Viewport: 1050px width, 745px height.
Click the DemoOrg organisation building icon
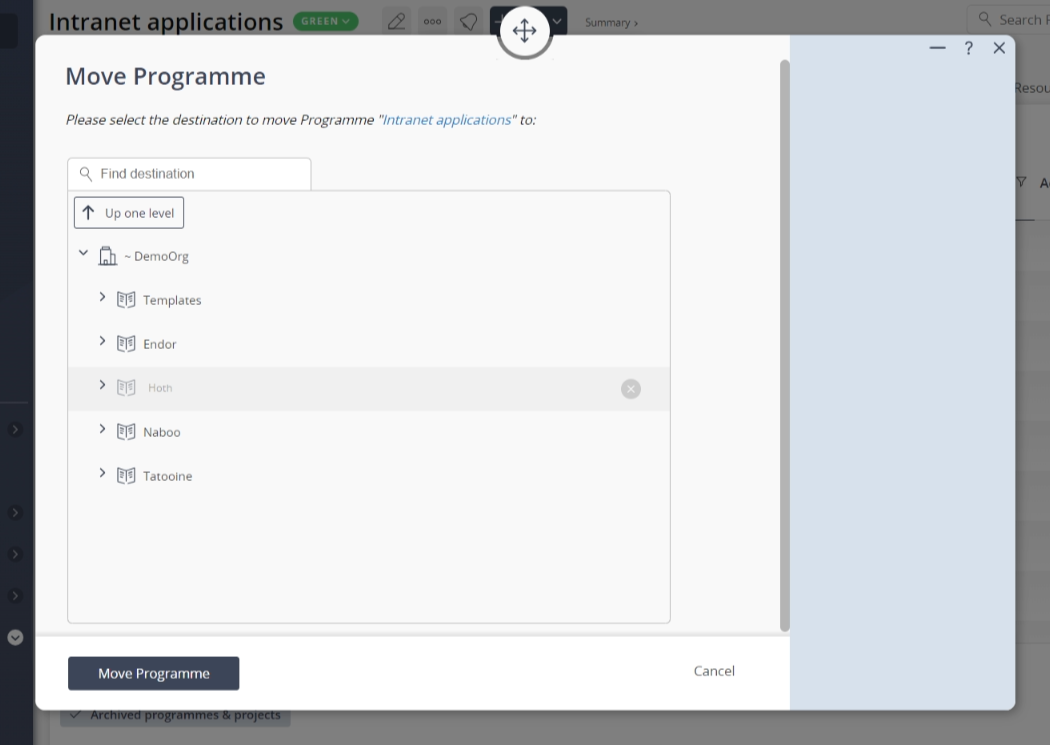tap(108, 256)
